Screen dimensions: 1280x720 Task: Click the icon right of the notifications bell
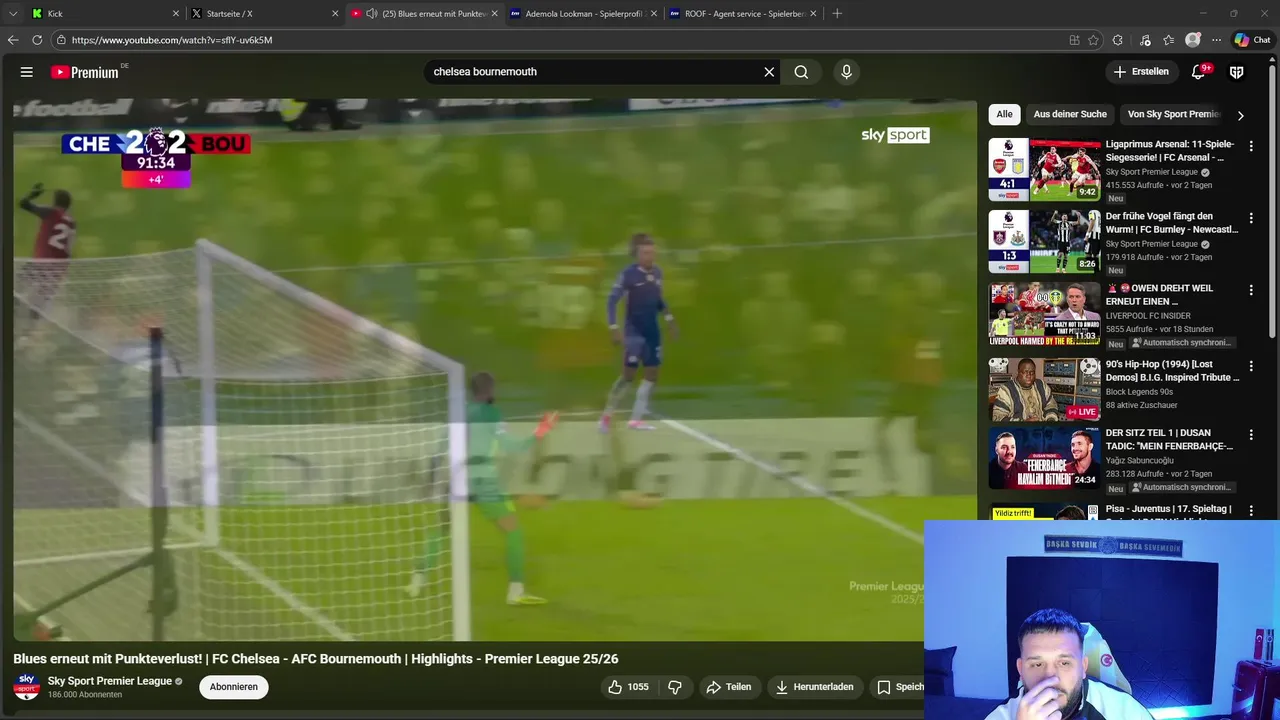pos(1236,72)
